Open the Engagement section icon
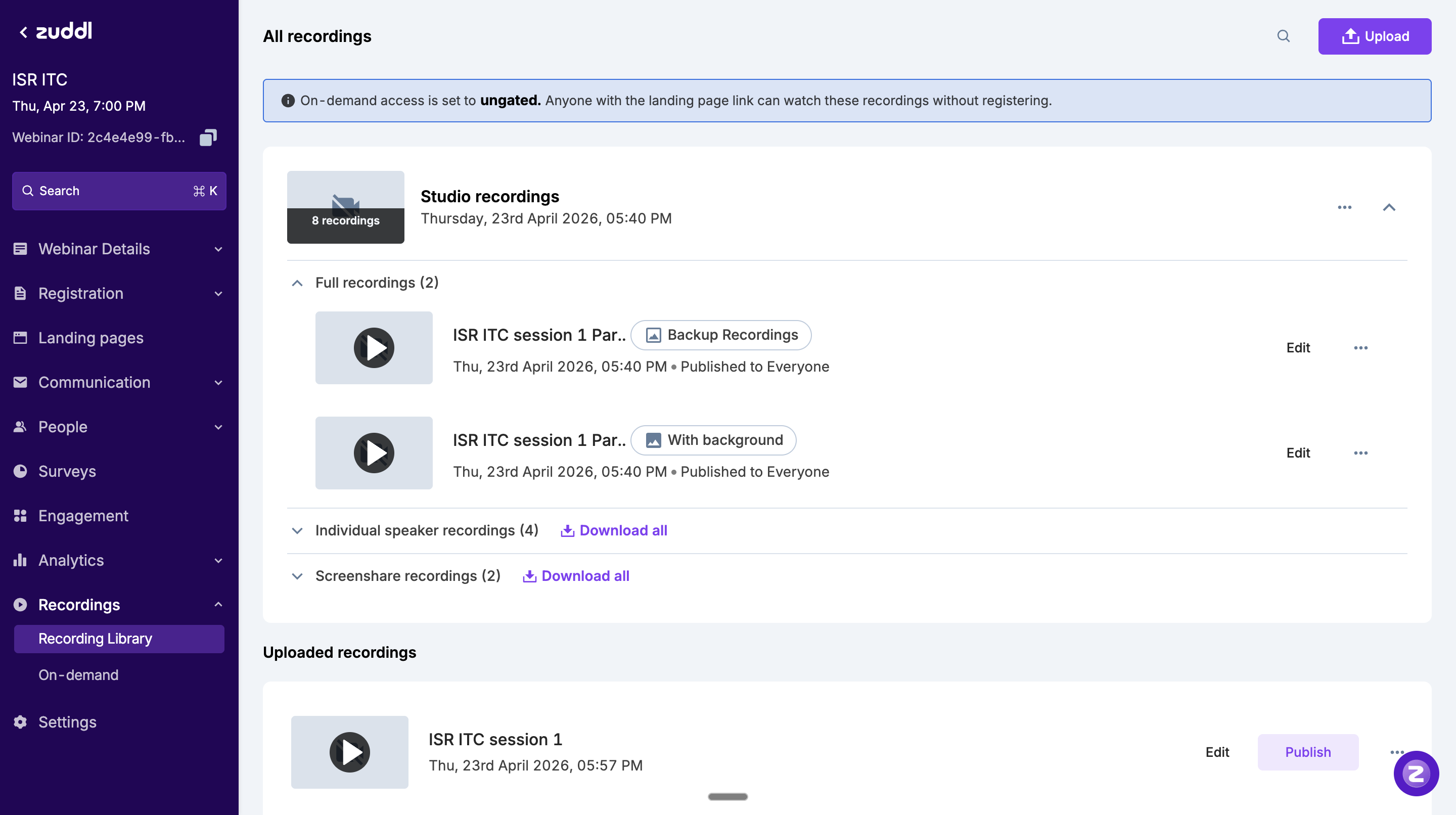The width and height of the screenshot is (1456, 815). tap(20, 516)
